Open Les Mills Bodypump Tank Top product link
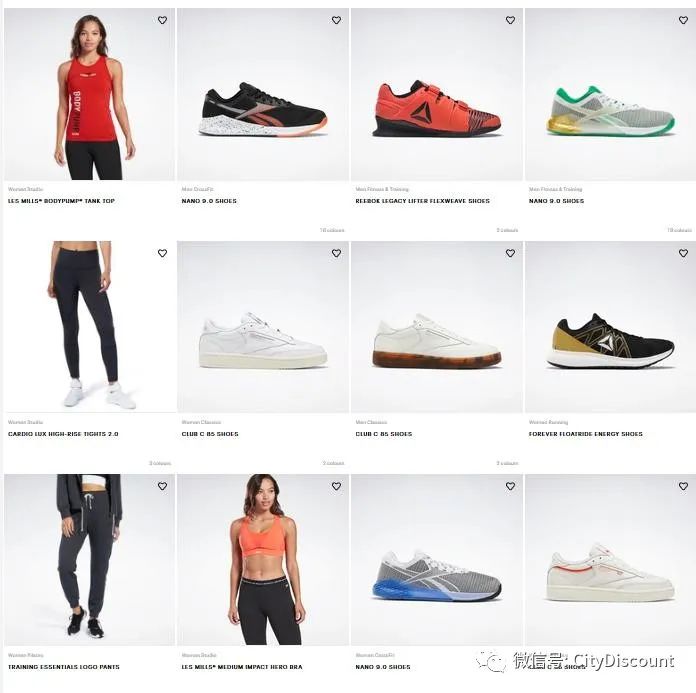Image resolution: width=696 pixels, height=693 pixels. (x=61, y=201)
